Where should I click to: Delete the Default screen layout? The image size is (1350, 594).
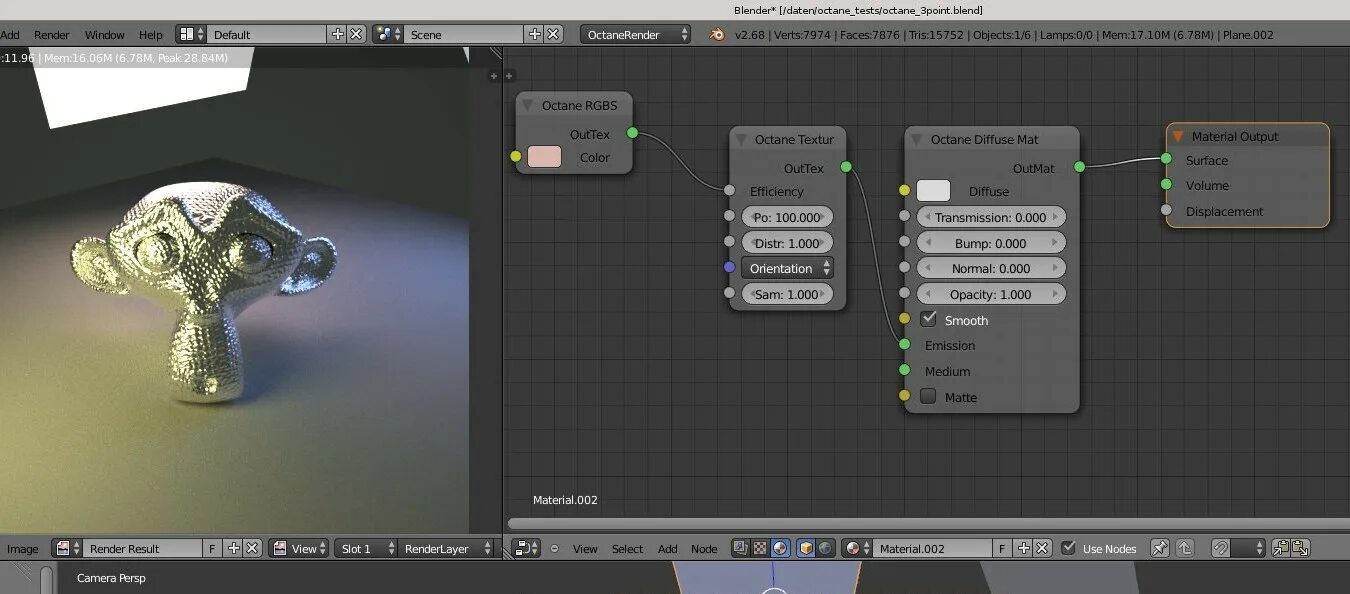tap(356, 34)
